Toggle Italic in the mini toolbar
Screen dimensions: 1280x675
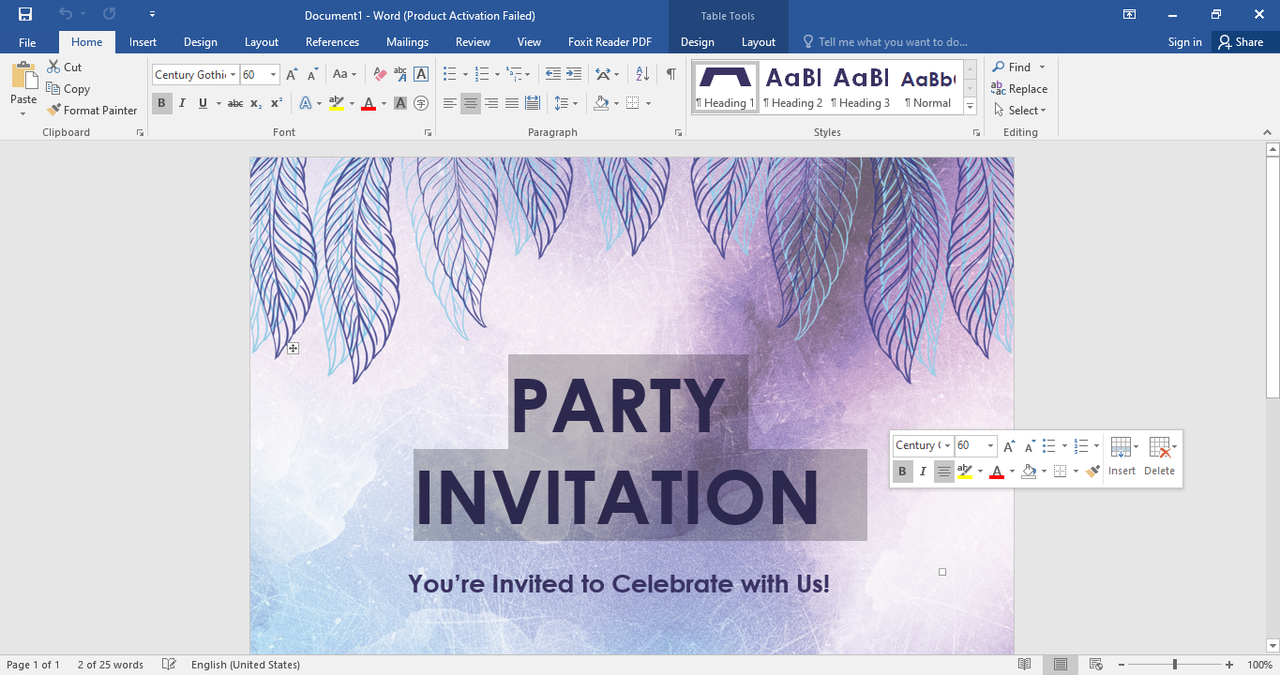coord(923,471)
